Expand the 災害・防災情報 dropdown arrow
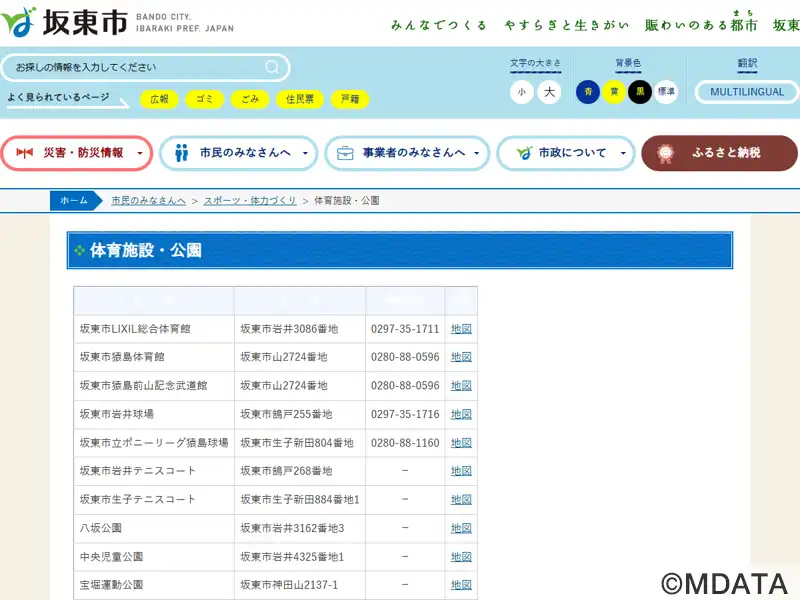Viewport: 800px width, 600px height. click(140, 154)
